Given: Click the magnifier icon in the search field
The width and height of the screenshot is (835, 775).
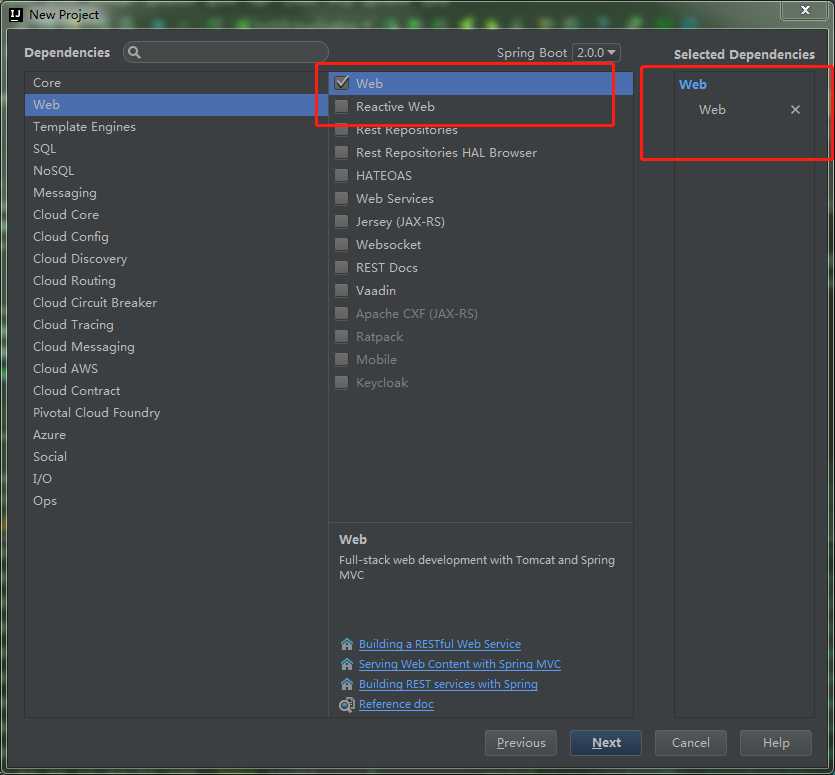Looking at the screenshot, I should [134, 52].
